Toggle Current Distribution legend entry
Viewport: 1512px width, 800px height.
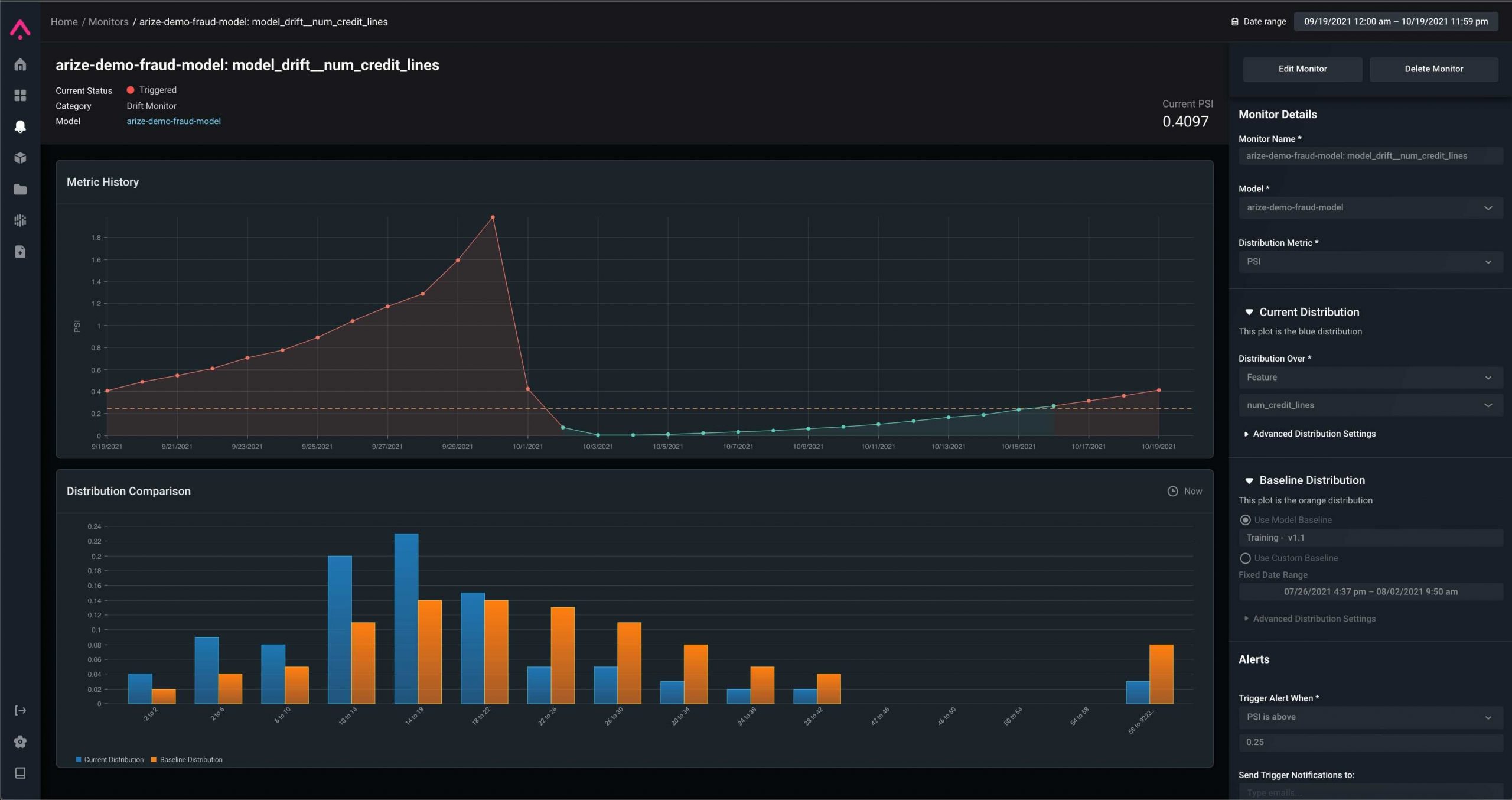(x=110, y=760)
